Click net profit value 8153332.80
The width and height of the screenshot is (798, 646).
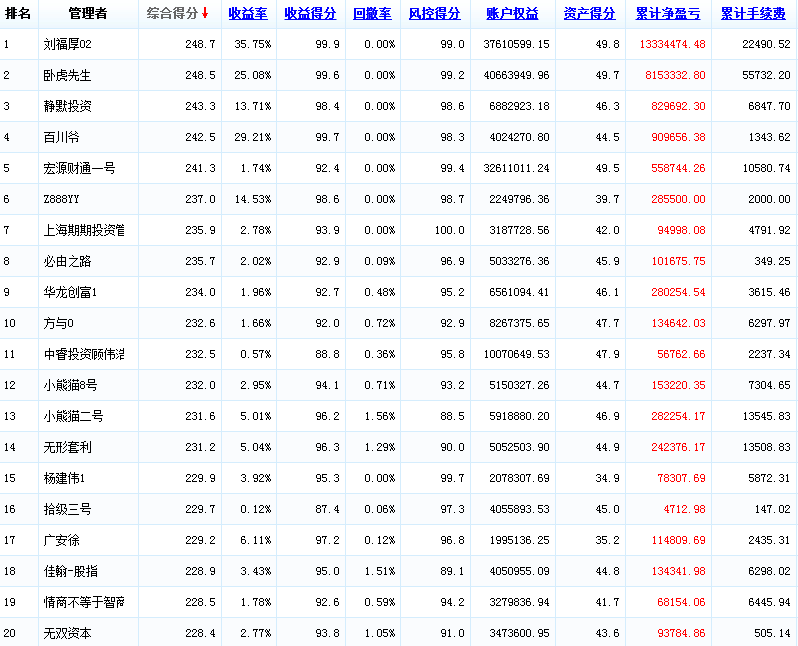(675, 75)
